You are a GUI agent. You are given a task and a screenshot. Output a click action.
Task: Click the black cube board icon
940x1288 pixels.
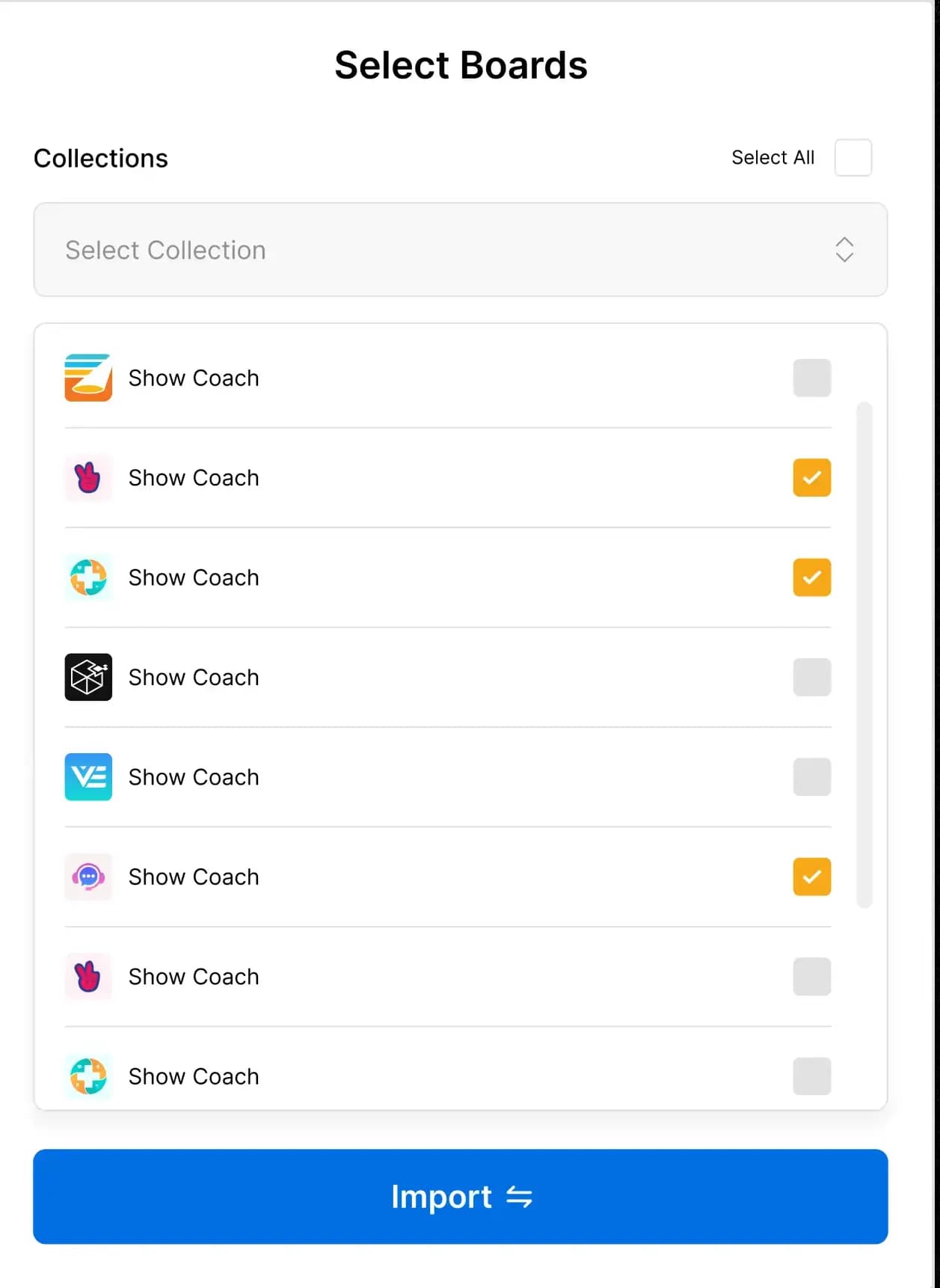pos(88,677)
